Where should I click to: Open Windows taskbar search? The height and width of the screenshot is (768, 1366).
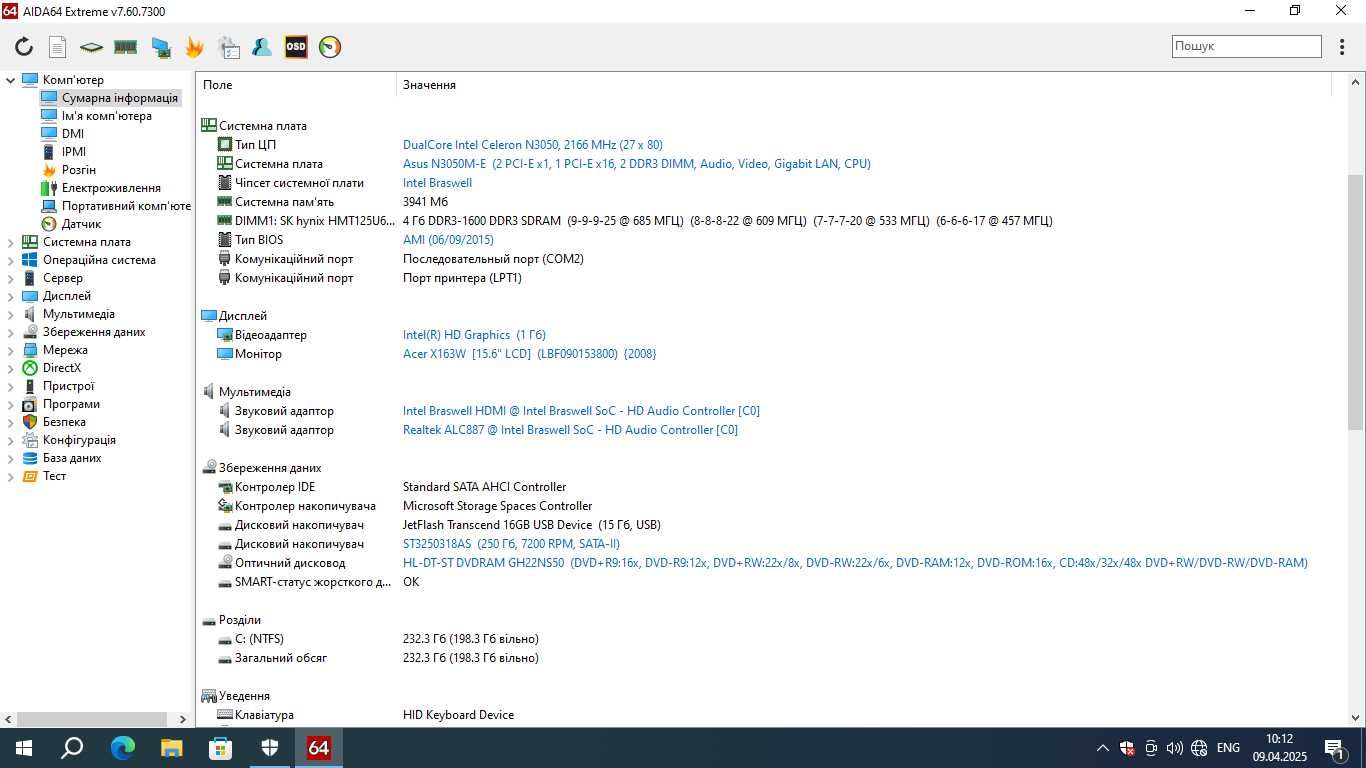tap(72, 748)
